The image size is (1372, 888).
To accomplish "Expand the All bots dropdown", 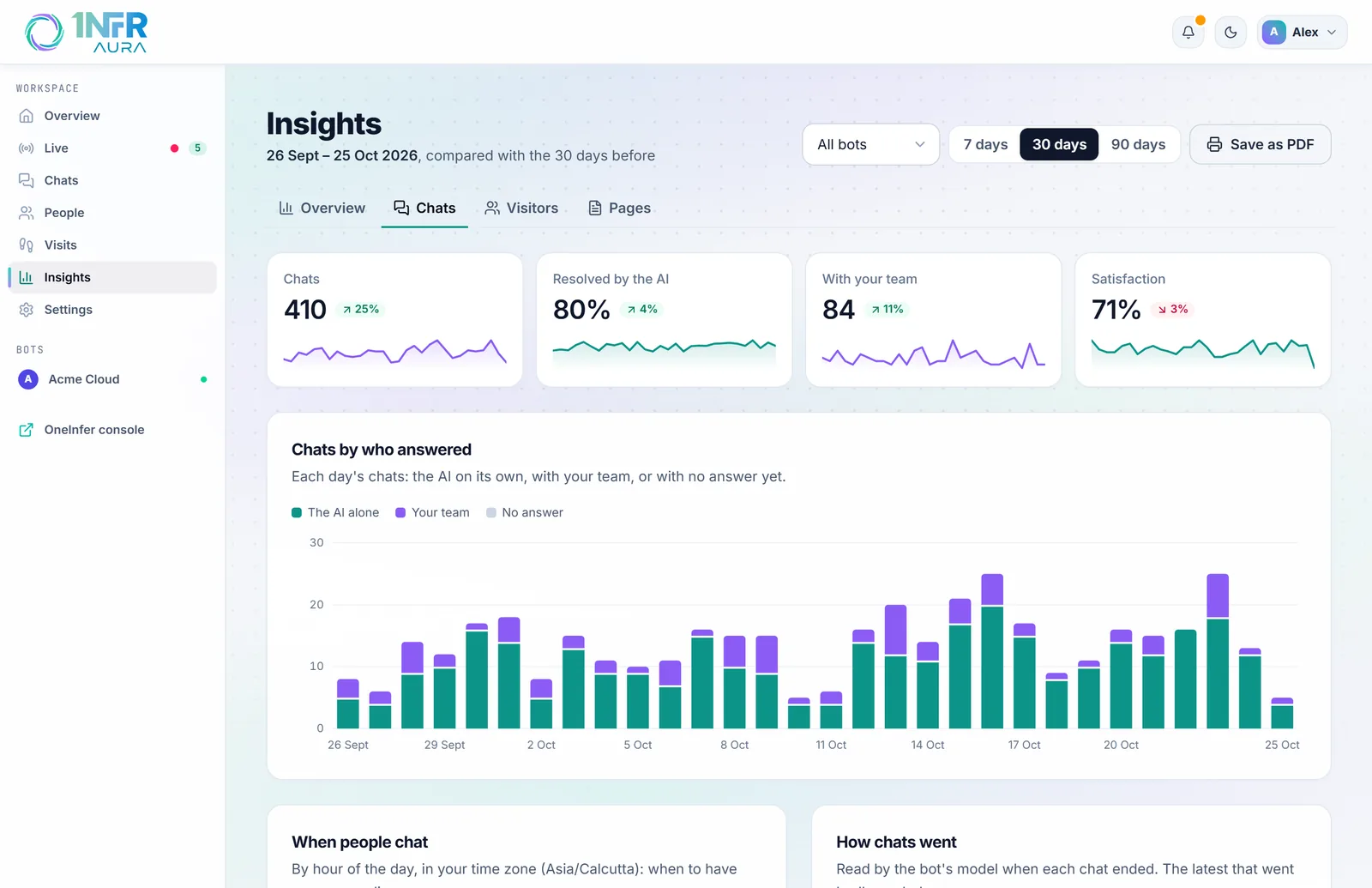I will (x=870, y=144).
